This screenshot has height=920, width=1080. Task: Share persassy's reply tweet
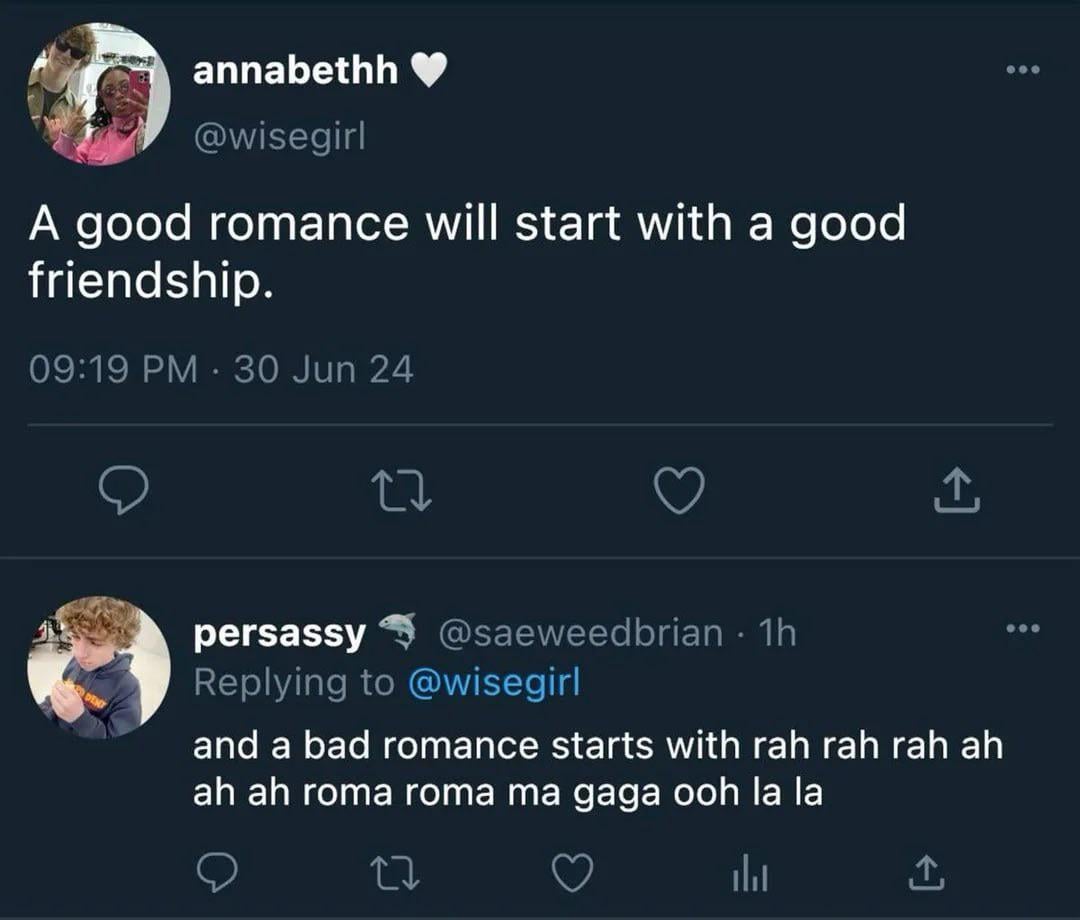[x=926, y=872]
